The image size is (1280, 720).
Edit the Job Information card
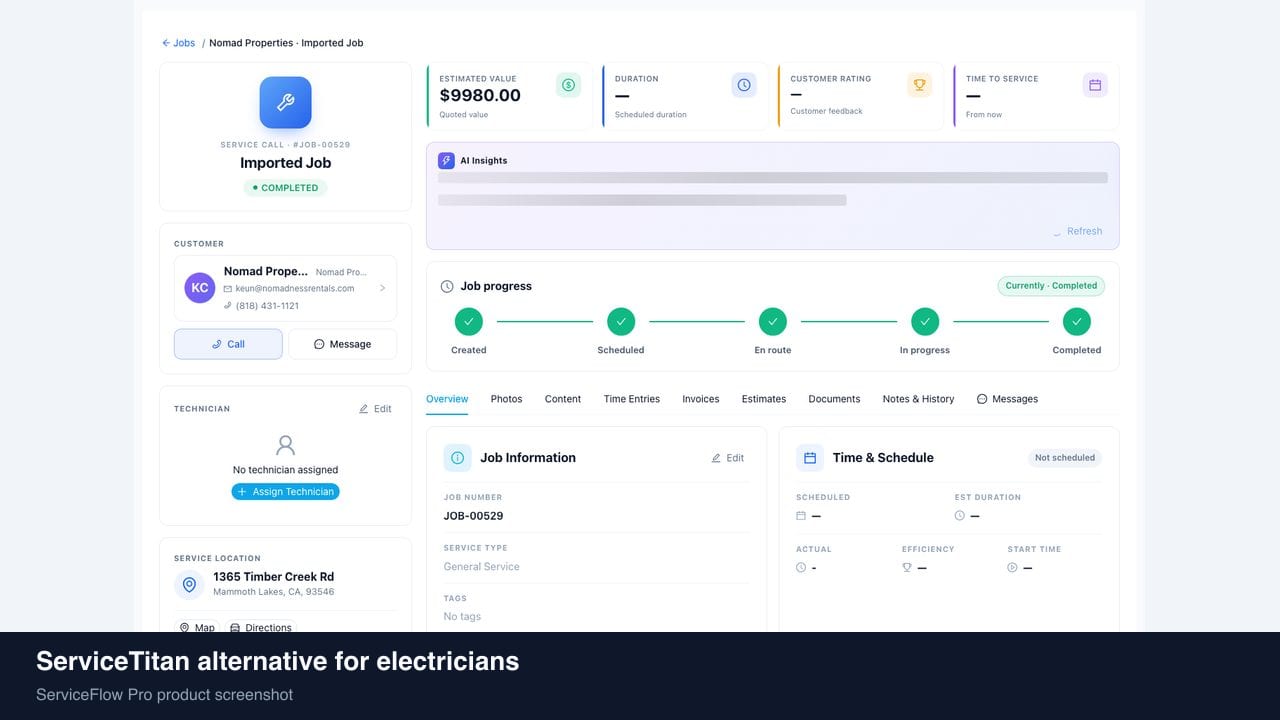728,458
